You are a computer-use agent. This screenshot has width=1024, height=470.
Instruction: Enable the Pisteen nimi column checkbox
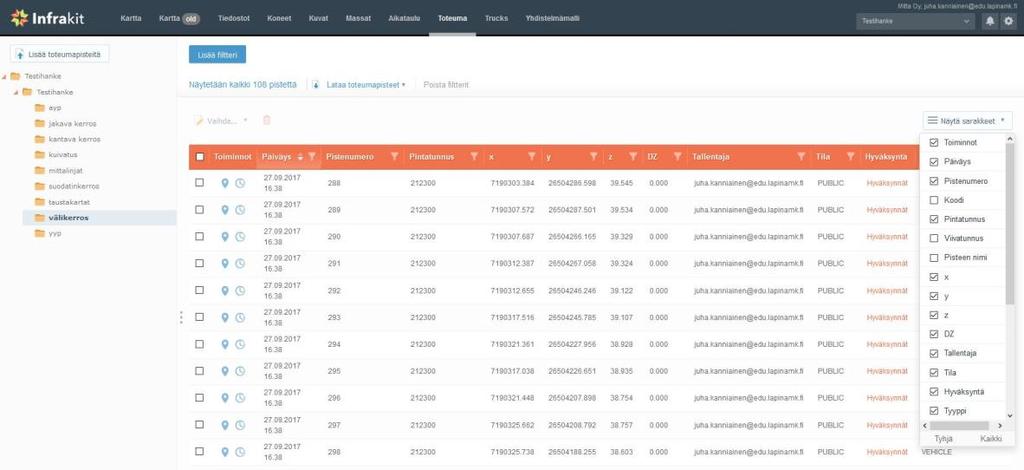coord(934,257)
